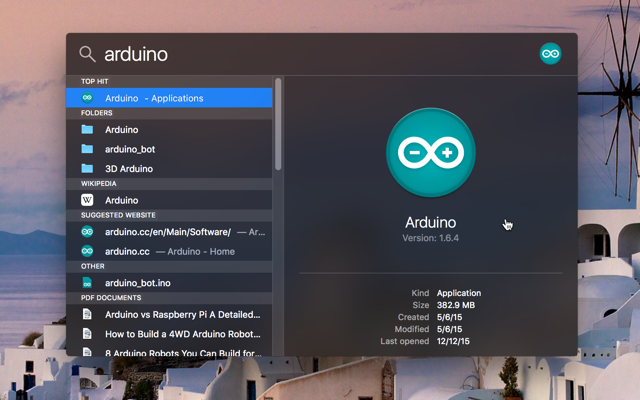Screen dimensions: 640x400
Task: Select "8 Arduino Robots You Can Build" PDF
Action: coord(182,353)
